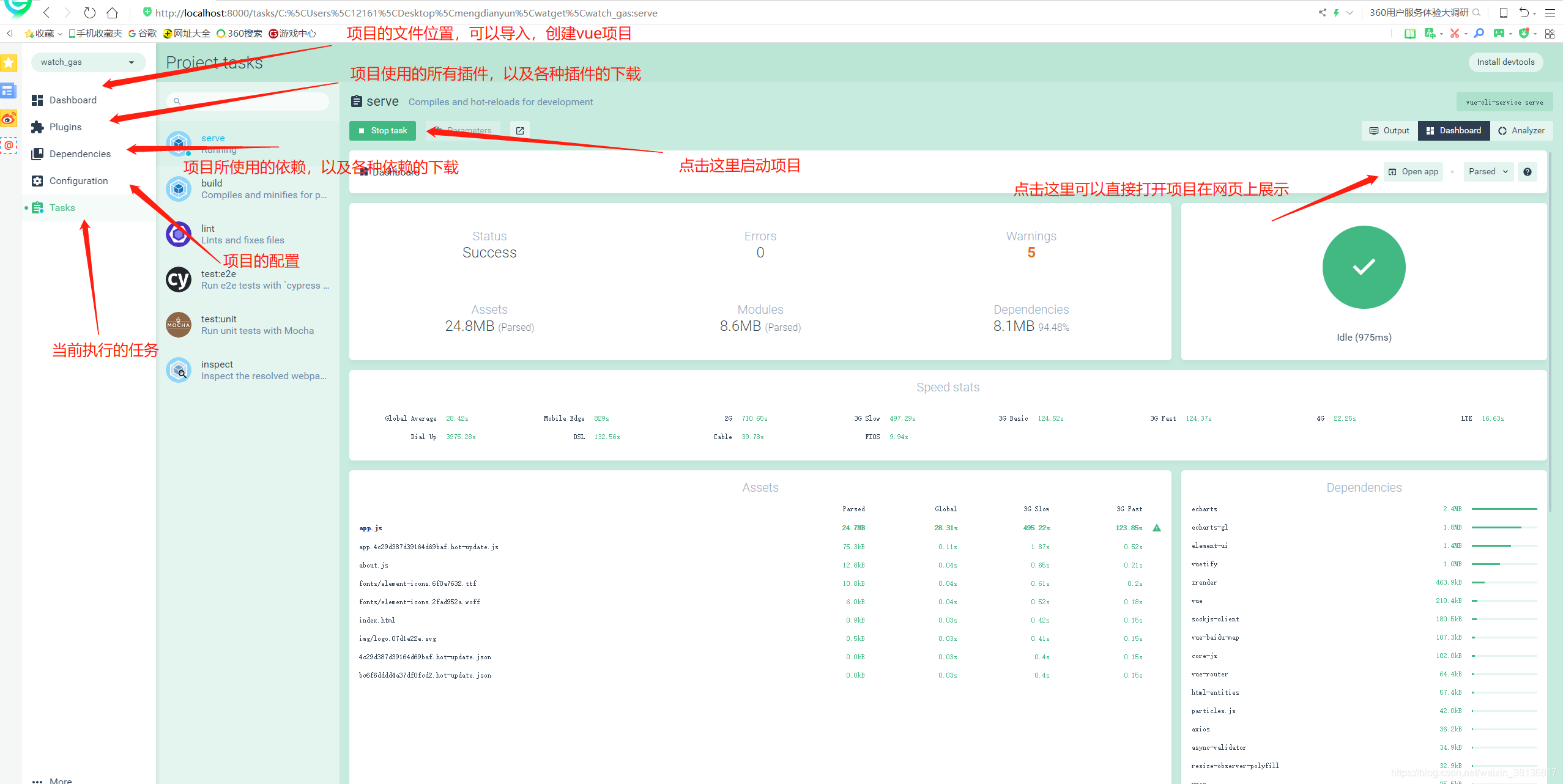
Task: Select the Dashboard view toggle
Action: pos(1453,130)
